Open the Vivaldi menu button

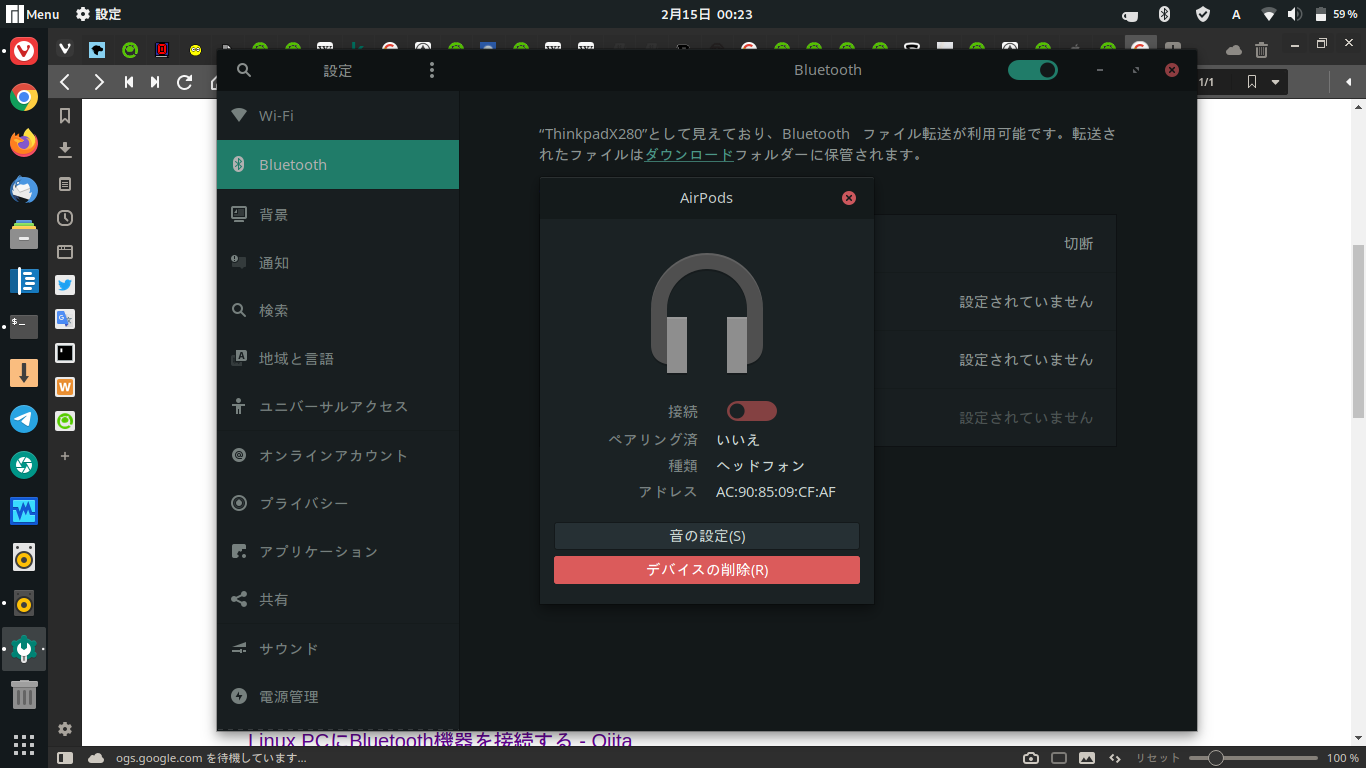[65, 48]
